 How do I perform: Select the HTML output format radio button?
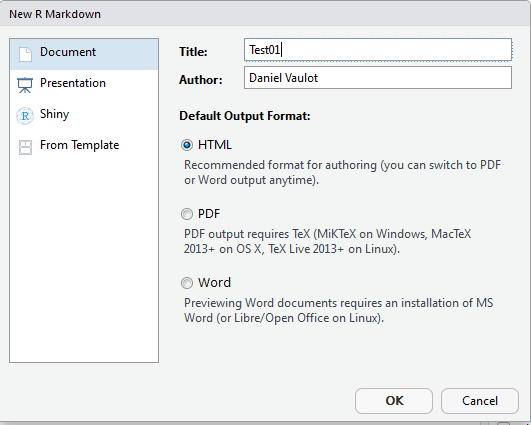(x=187, y=145)
